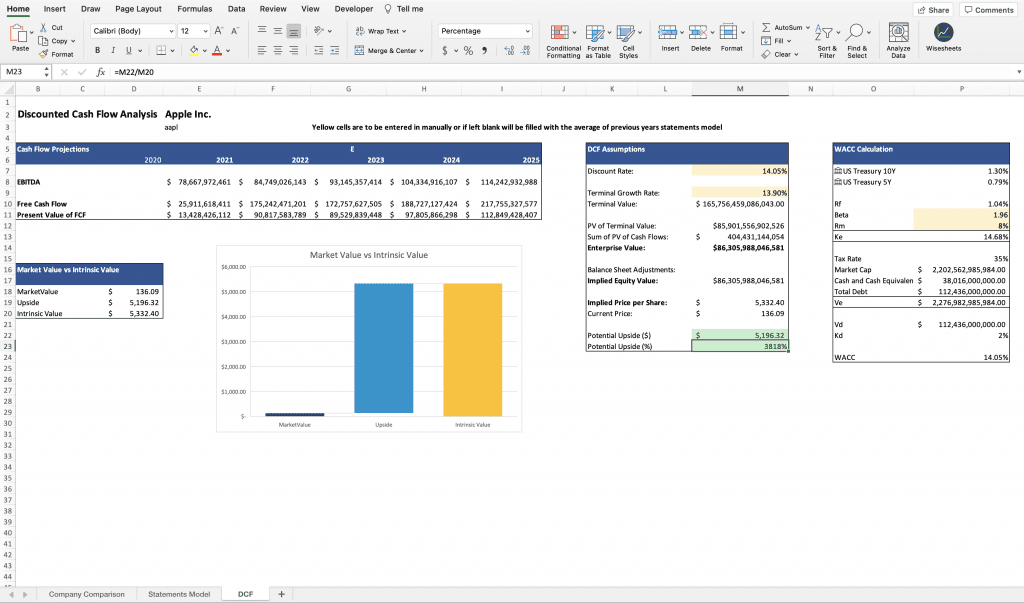Decrease the decimal places
Viewport: 1024px width, 603px height.
pyautogui.click(x=526, y=50)
